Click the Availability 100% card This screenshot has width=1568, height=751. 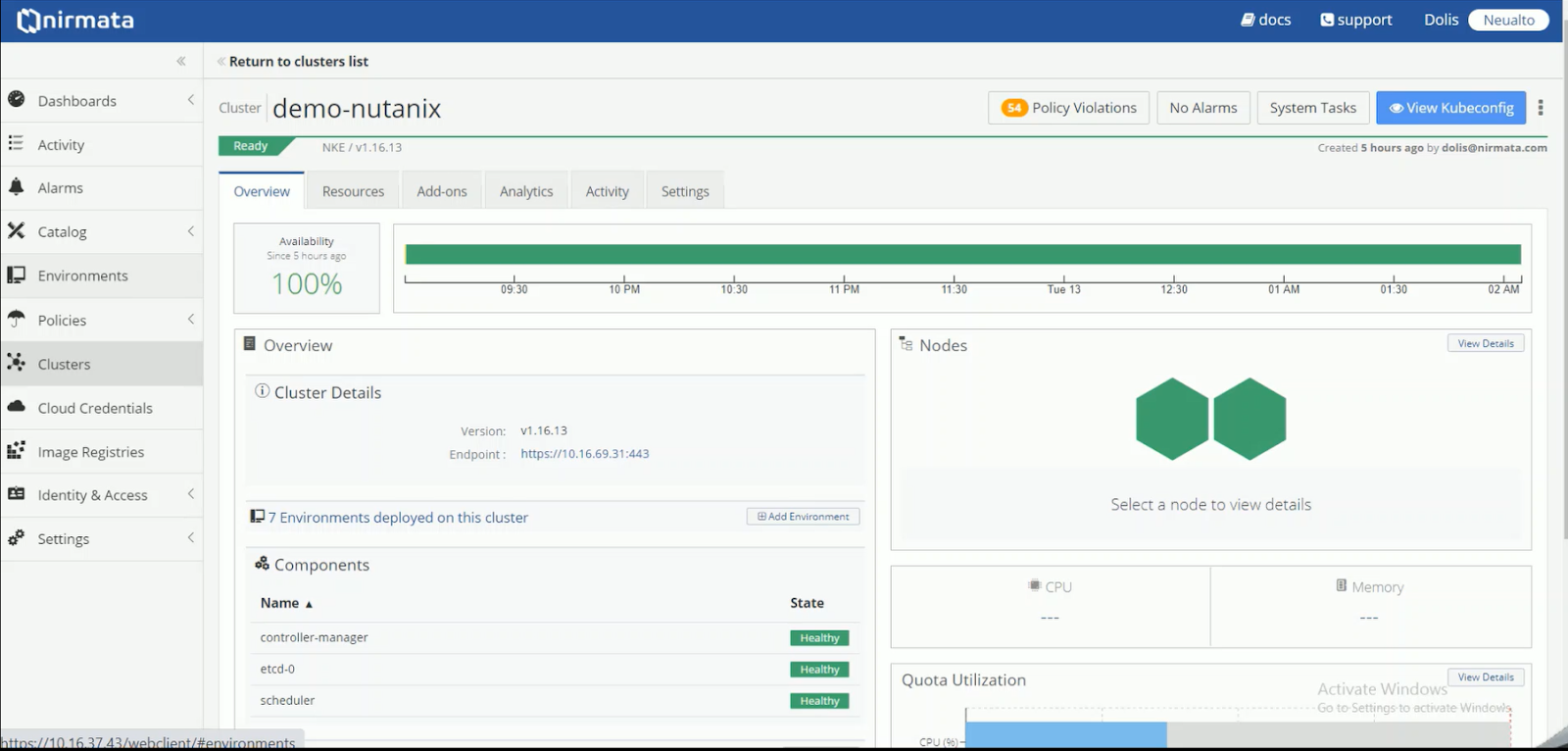[307, 268]
